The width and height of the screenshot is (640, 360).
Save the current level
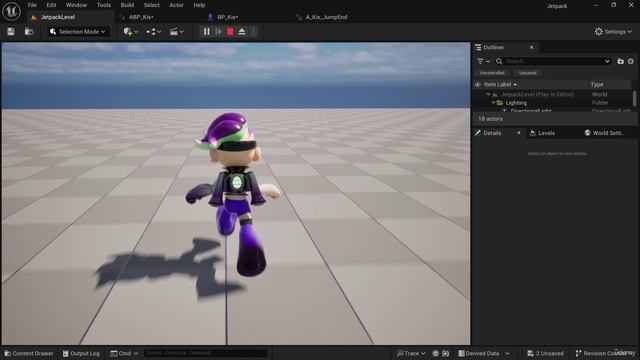tap(11, 31)
